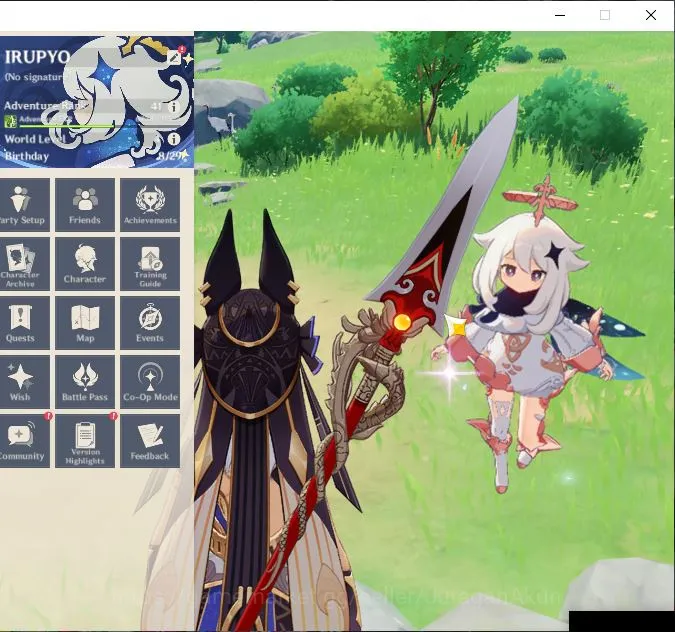Open the Battle Pass
This screenshot has width=675, height=632.
click(x=85, y=382)
